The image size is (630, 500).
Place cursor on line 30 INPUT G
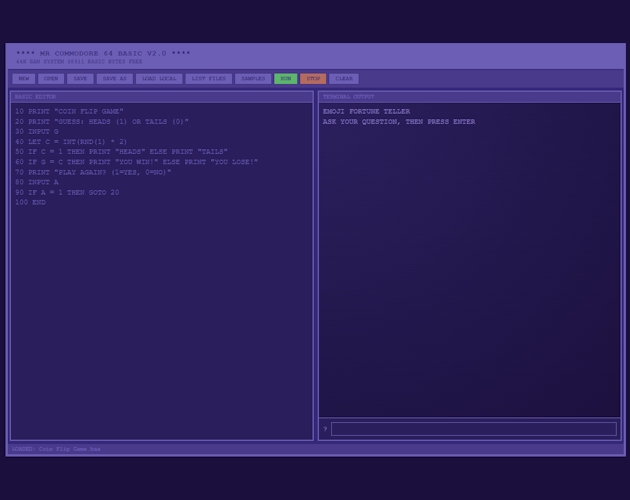click(37, 131)
